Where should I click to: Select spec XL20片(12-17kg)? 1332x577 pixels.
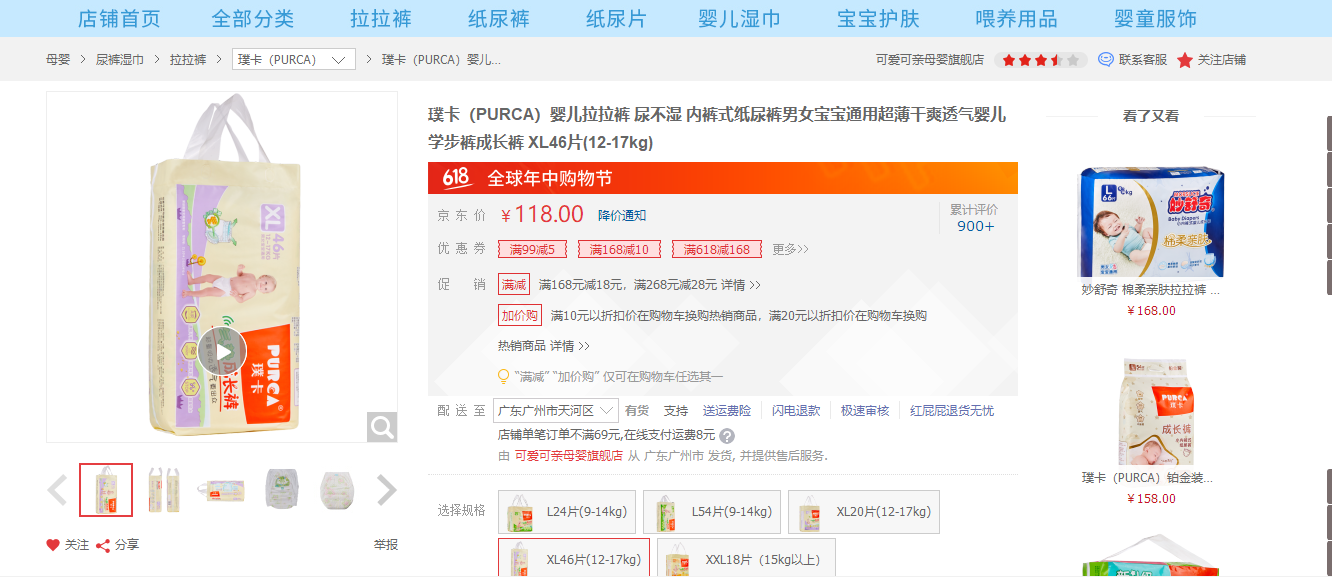(864, 512)
